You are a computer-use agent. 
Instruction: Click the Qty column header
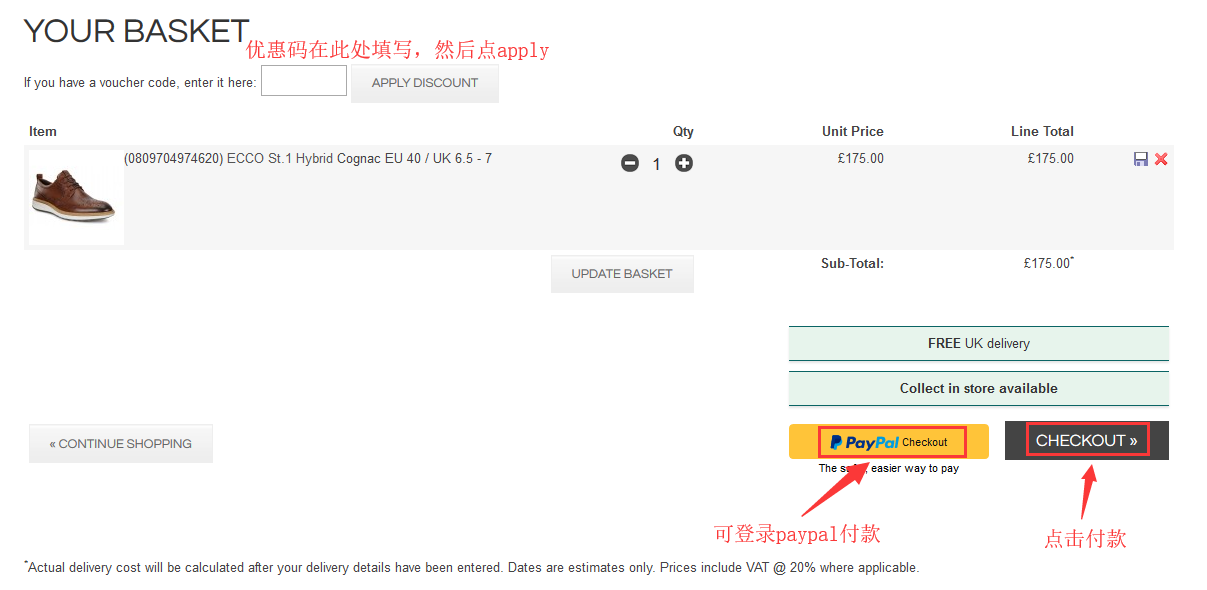coord(683,131)
